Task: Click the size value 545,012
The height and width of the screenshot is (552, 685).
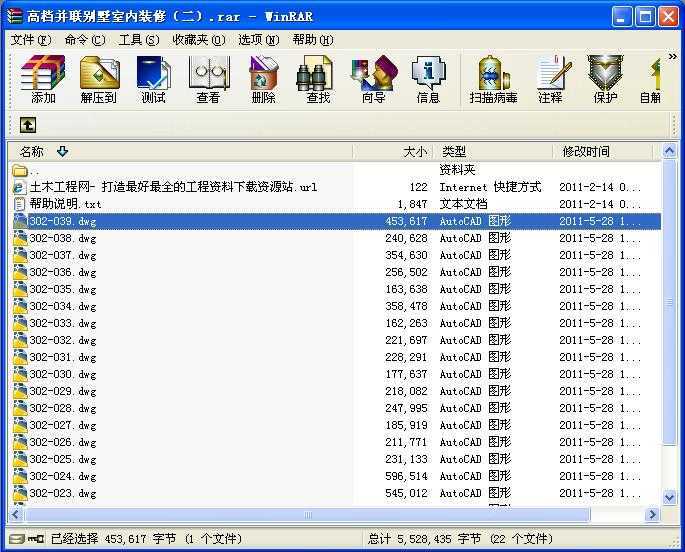Action: 406,493
